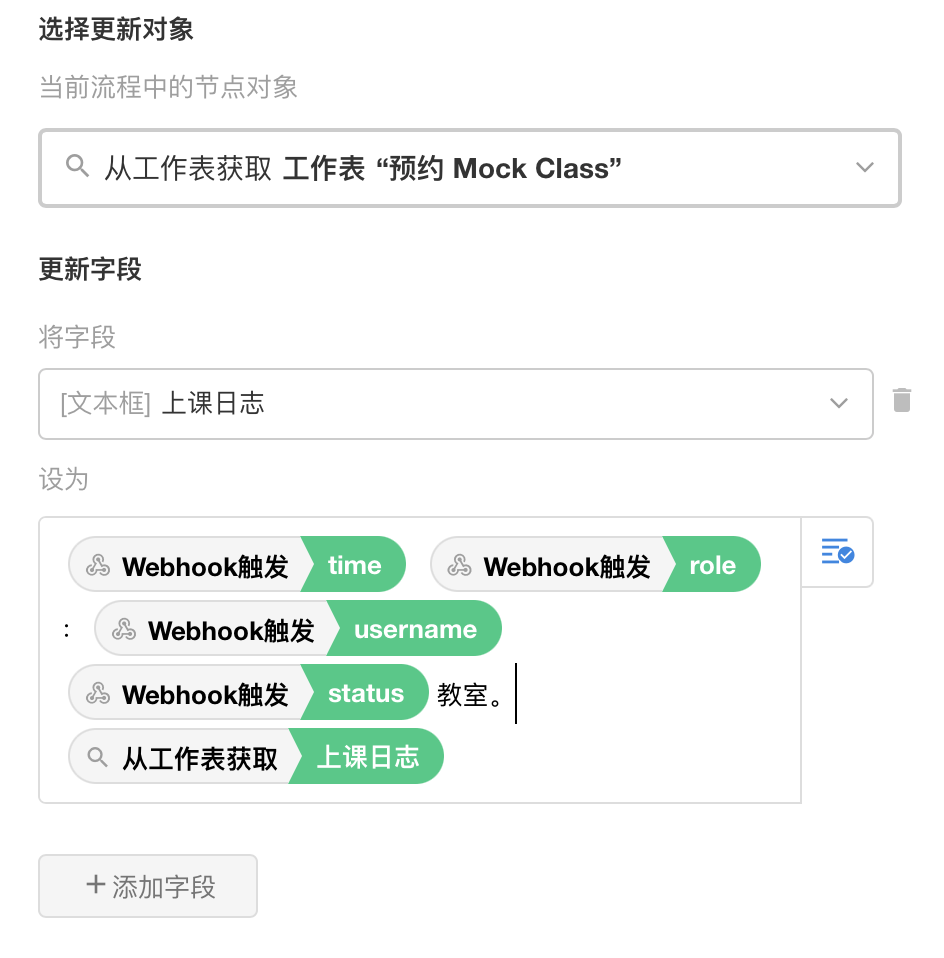The height and width of the screenshot is (958, 944).
Task: Select the green status tag
Action: click(x=366, y=694)
